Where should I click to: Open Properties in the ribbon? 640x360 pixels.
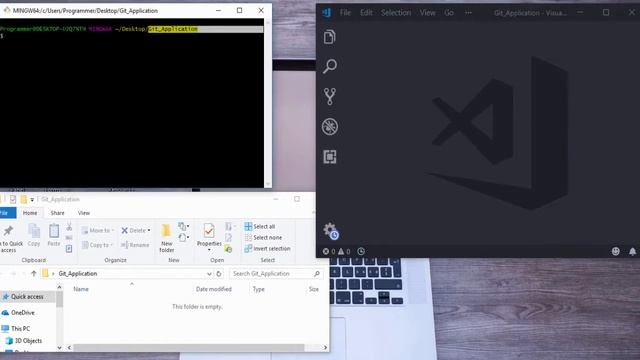pos(209,237)
